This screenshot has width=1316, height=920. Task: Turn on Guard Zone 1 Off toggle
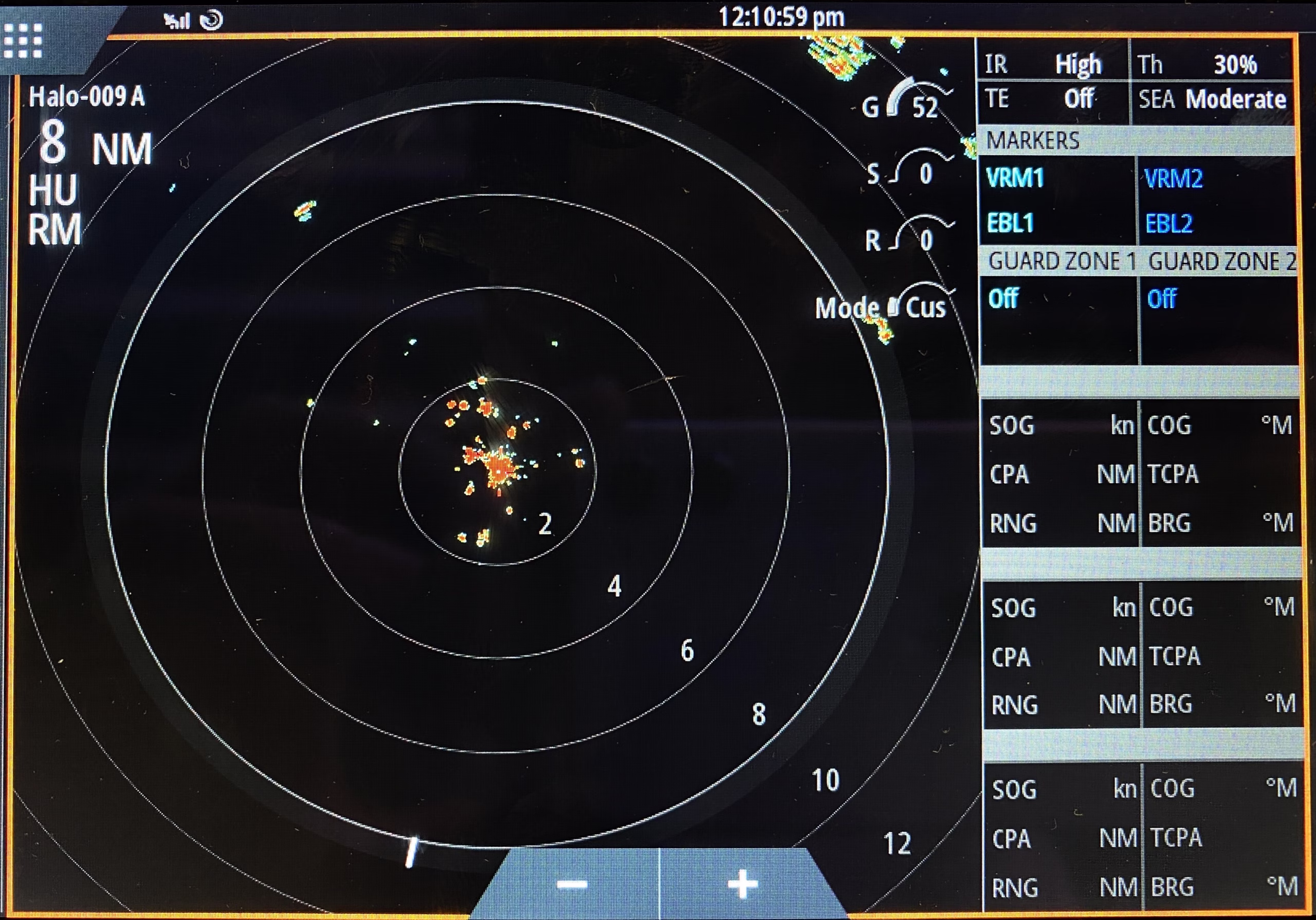pyautogui.click(x=1003, y=298)
